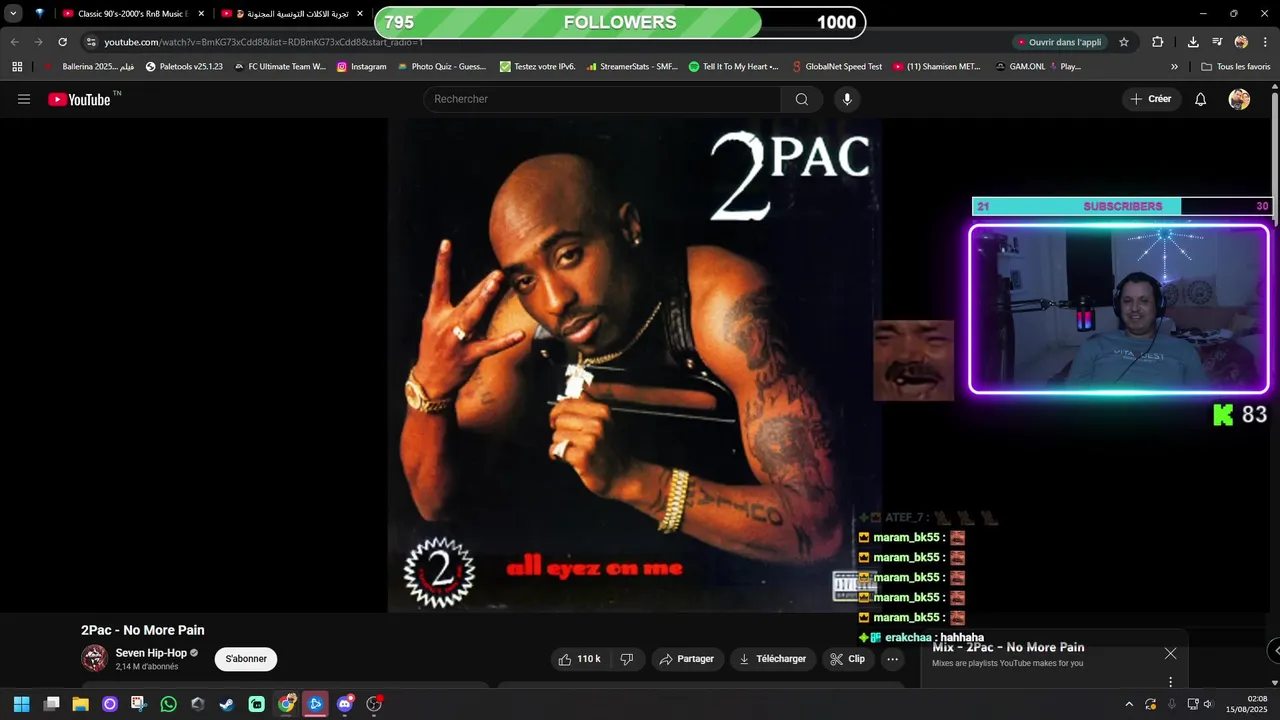This screenshot has height=720, width=1280.
Task: Open Chrome profile avatar
Action: [1241, 42]
